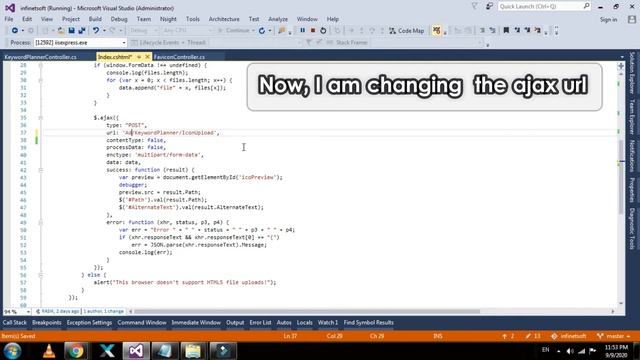
Task: Open the Solution Explorer side tab
Action: click(x=632, y=73)
